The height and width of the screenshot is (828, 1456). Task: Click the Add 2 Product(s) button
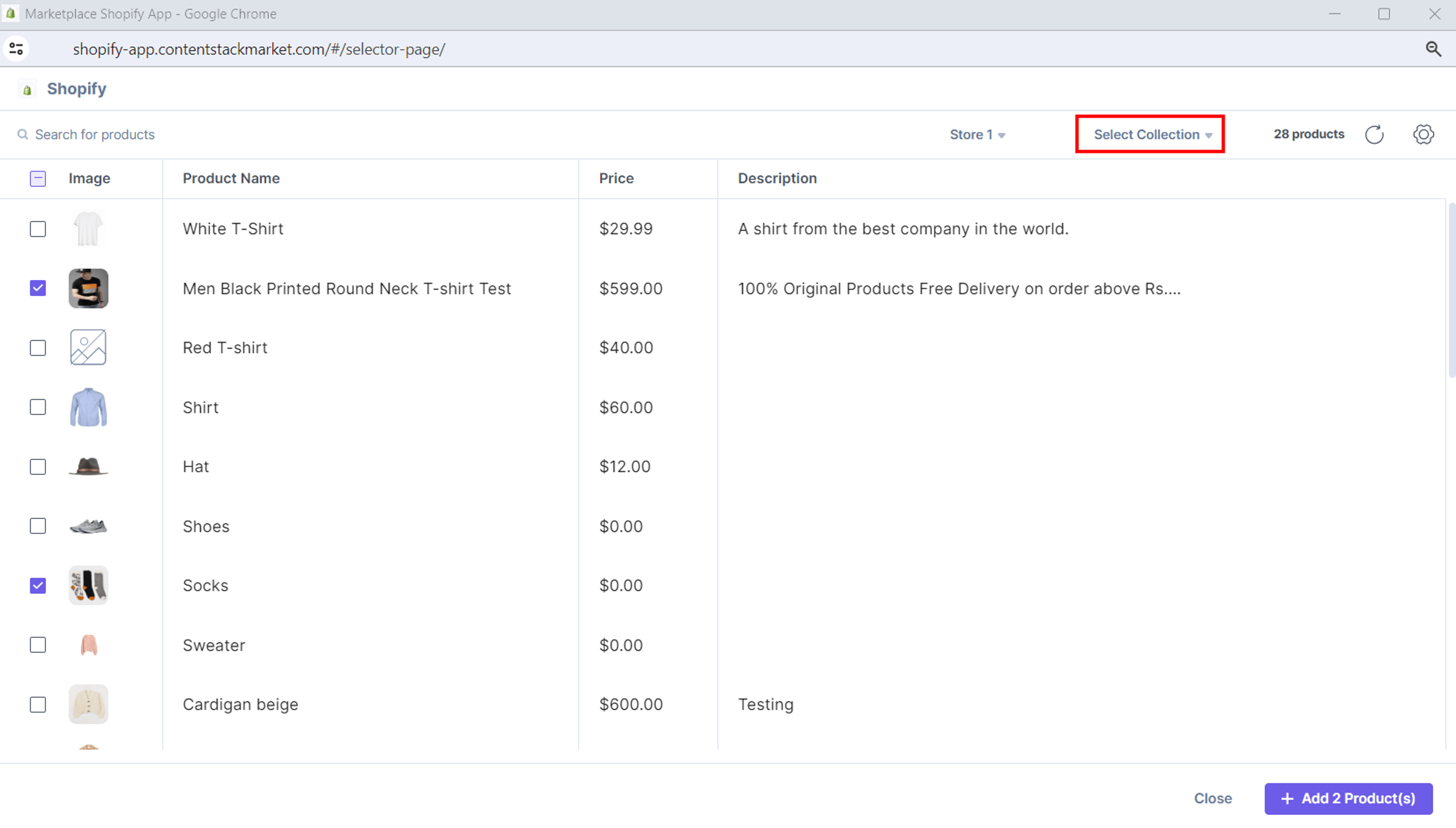click(1348, 798)
